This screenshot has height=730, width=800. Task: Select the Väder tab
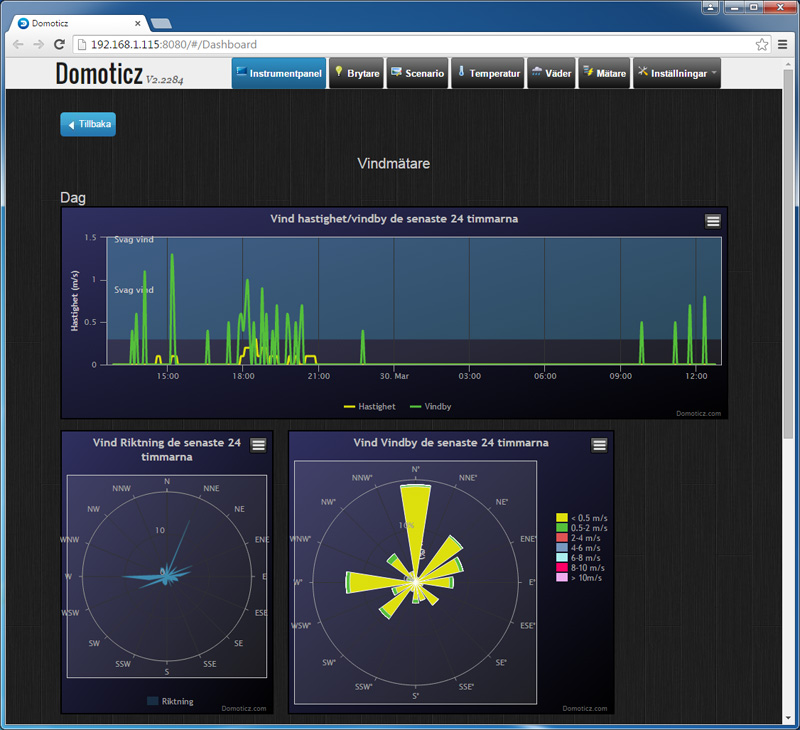pos(552,73)
